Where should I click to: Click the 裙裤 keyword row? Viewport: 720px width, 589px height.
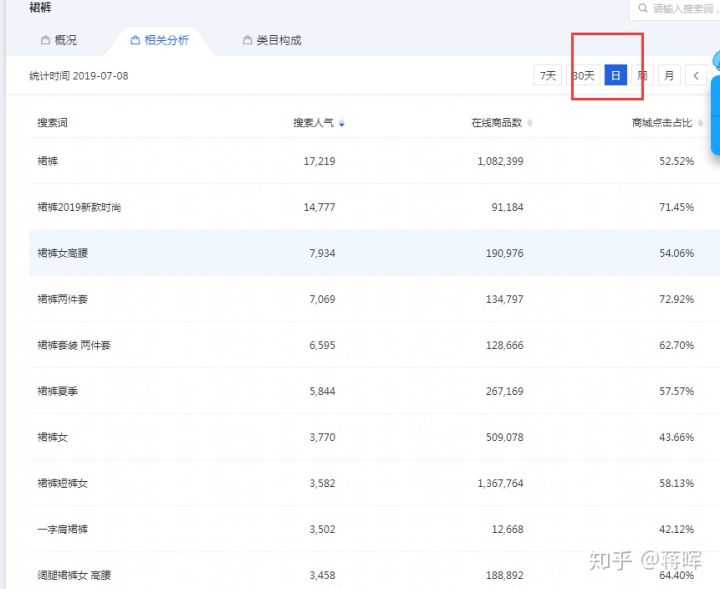(x=374, y=161)
